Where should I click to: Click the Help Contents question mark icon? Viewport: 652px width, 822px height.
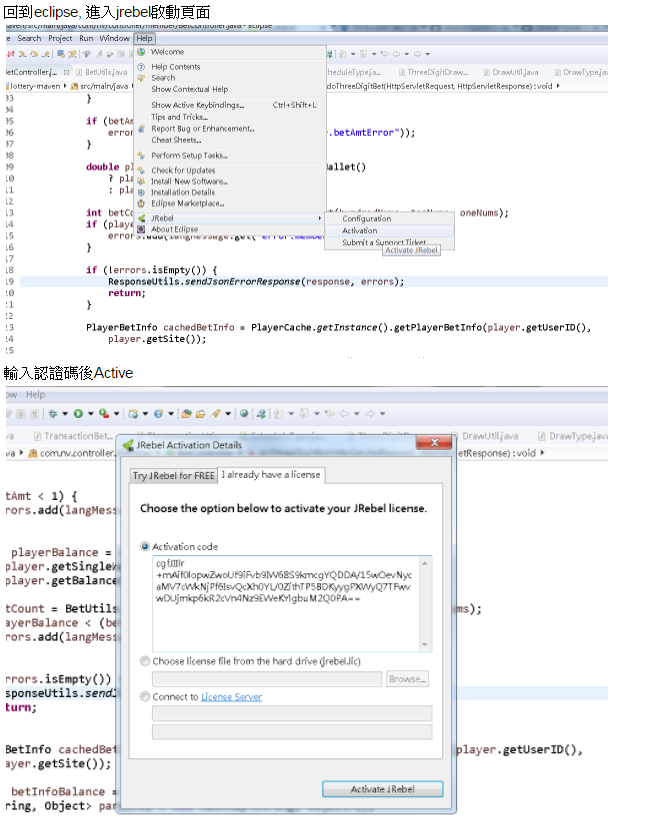pos(141,67)
